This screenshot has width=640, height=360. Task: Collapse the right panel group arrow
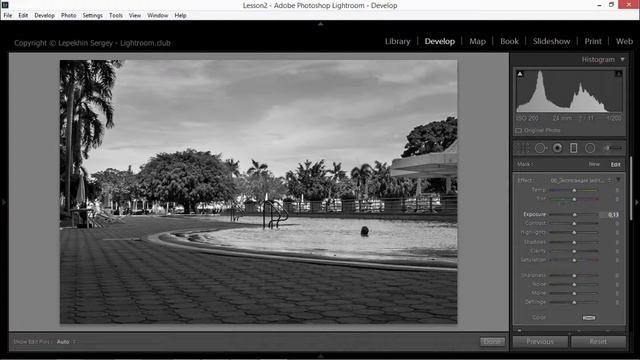(636, 202)
